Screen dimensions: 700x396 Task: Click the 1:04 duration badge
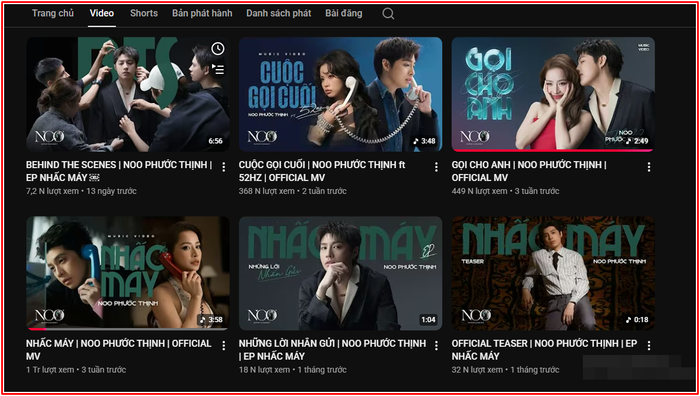click(x=428, y=320)
